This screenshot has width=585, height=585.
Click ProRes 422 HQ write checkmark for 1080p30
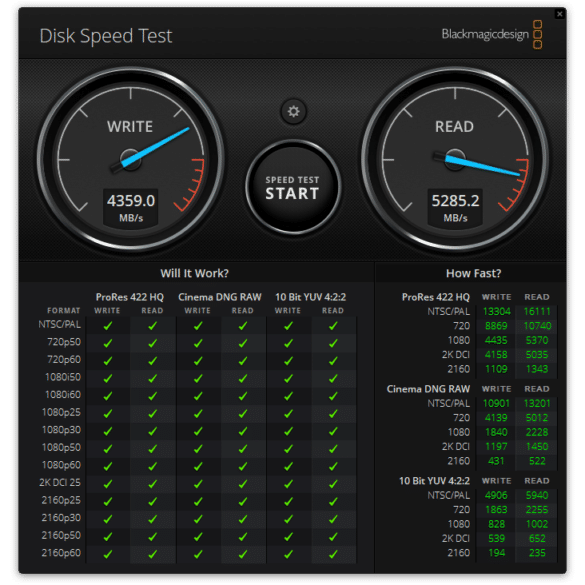tap(108, 431)
